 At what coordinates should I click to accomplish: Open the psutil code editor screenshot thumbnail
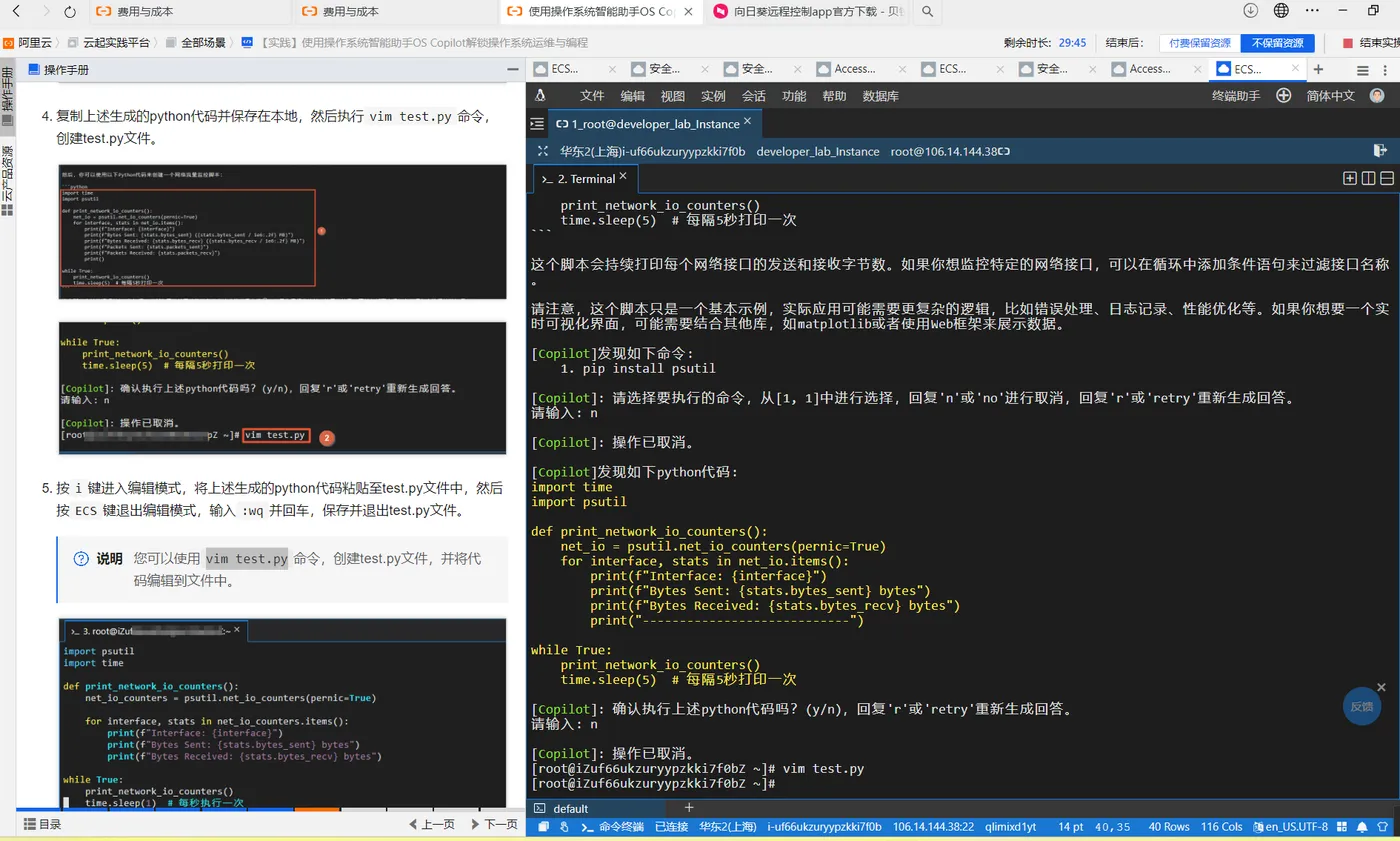(283, 713)
